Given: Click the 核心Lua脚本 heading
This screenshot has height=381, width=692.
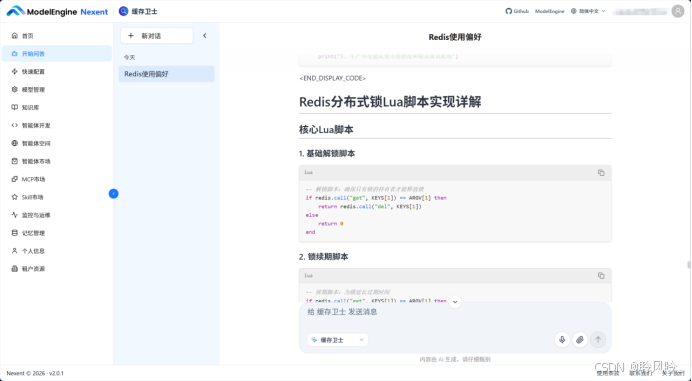Looking at the screenshot, I should tap(326, 130).
